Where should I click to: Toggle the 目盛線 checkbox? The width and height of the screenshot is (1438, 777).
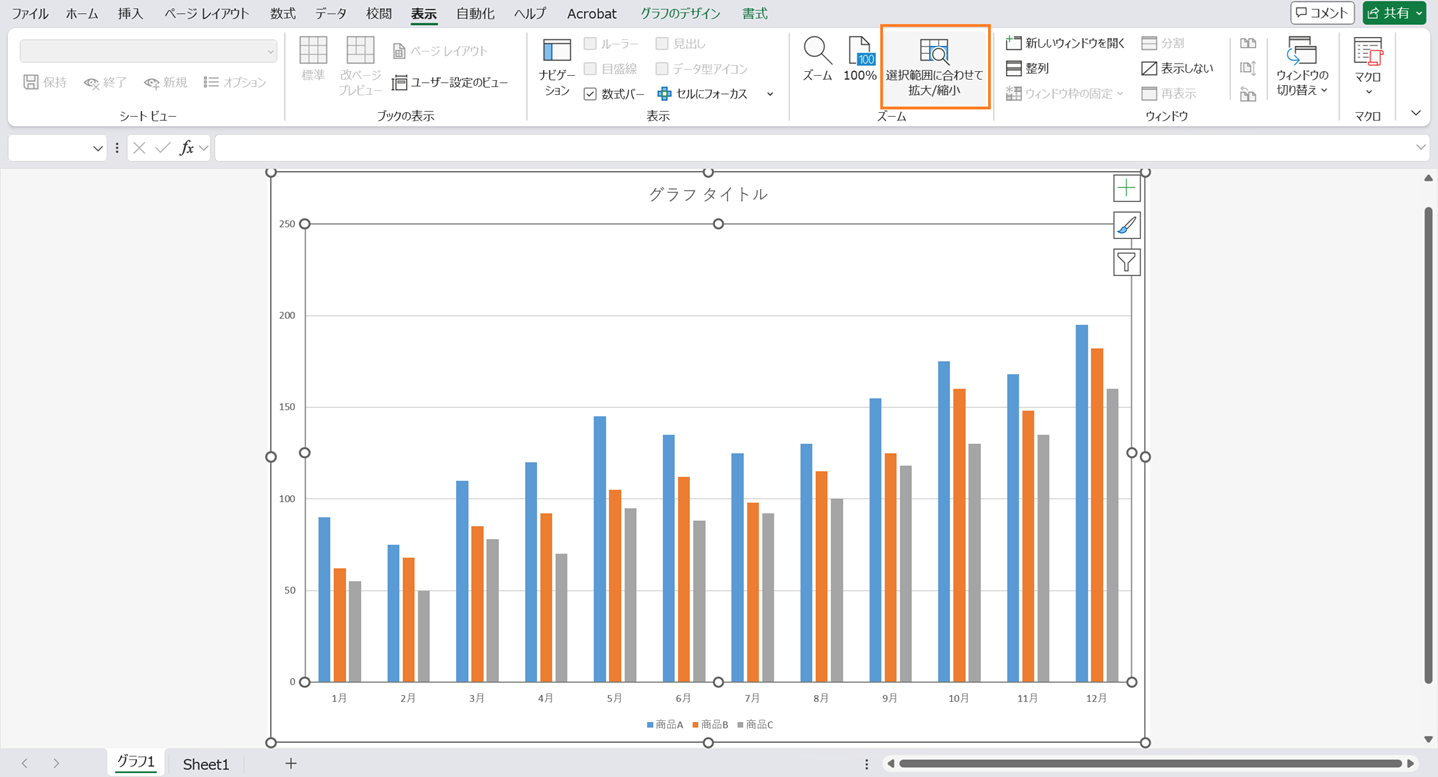pyautogui.click(x=590, y=69)
